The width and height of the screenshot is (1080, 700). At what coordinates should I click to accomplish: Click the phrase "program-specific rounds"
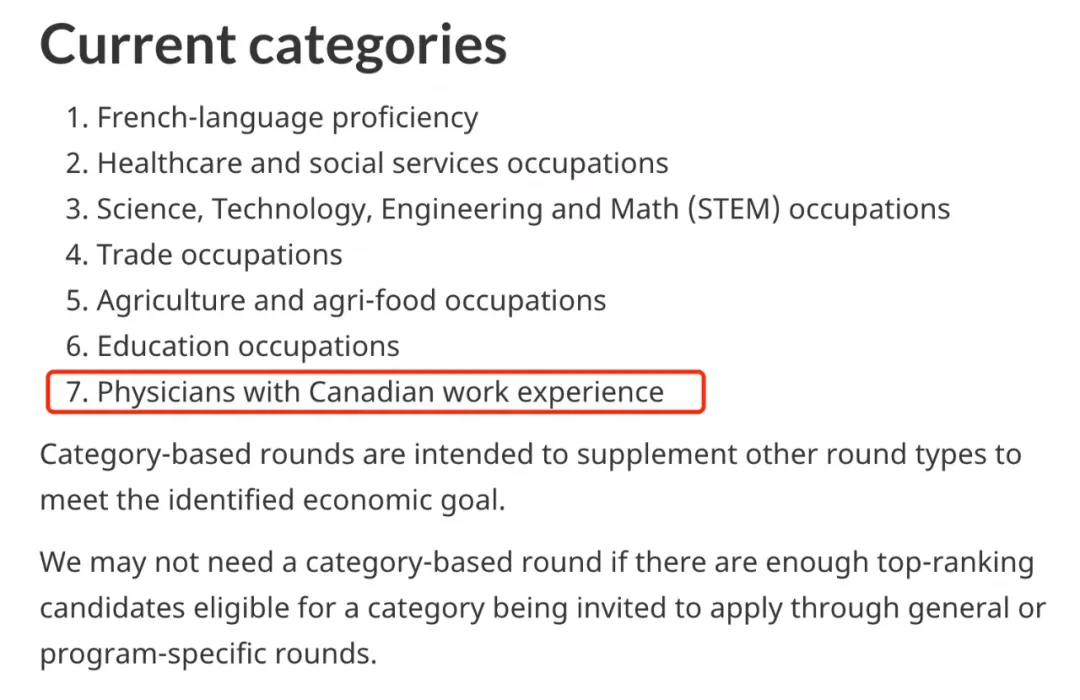(x=207, y=654)
